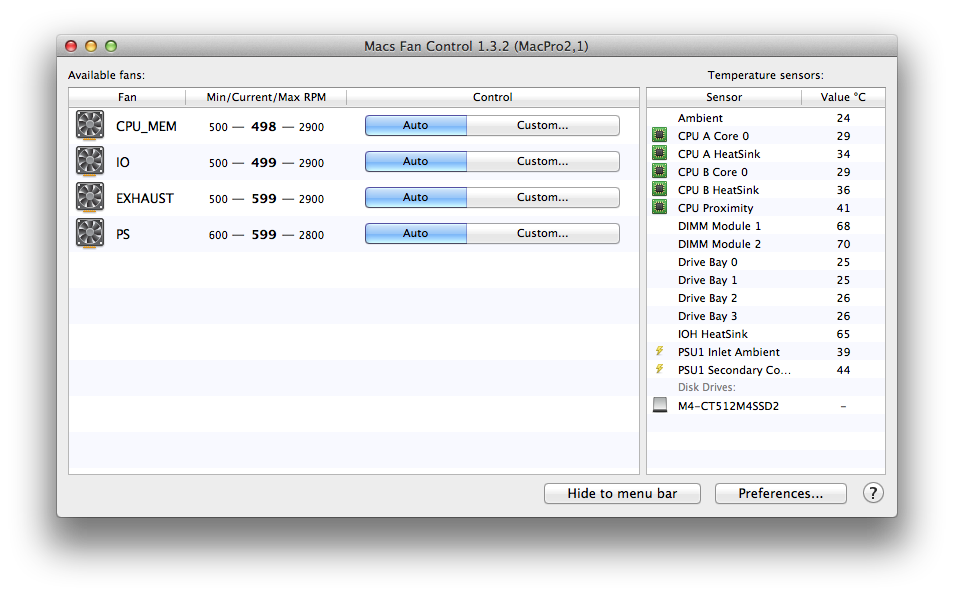Click the PS fan name
Image resolution: width=954 pixels, height=596 pixels.
click(x=122, y=234)
